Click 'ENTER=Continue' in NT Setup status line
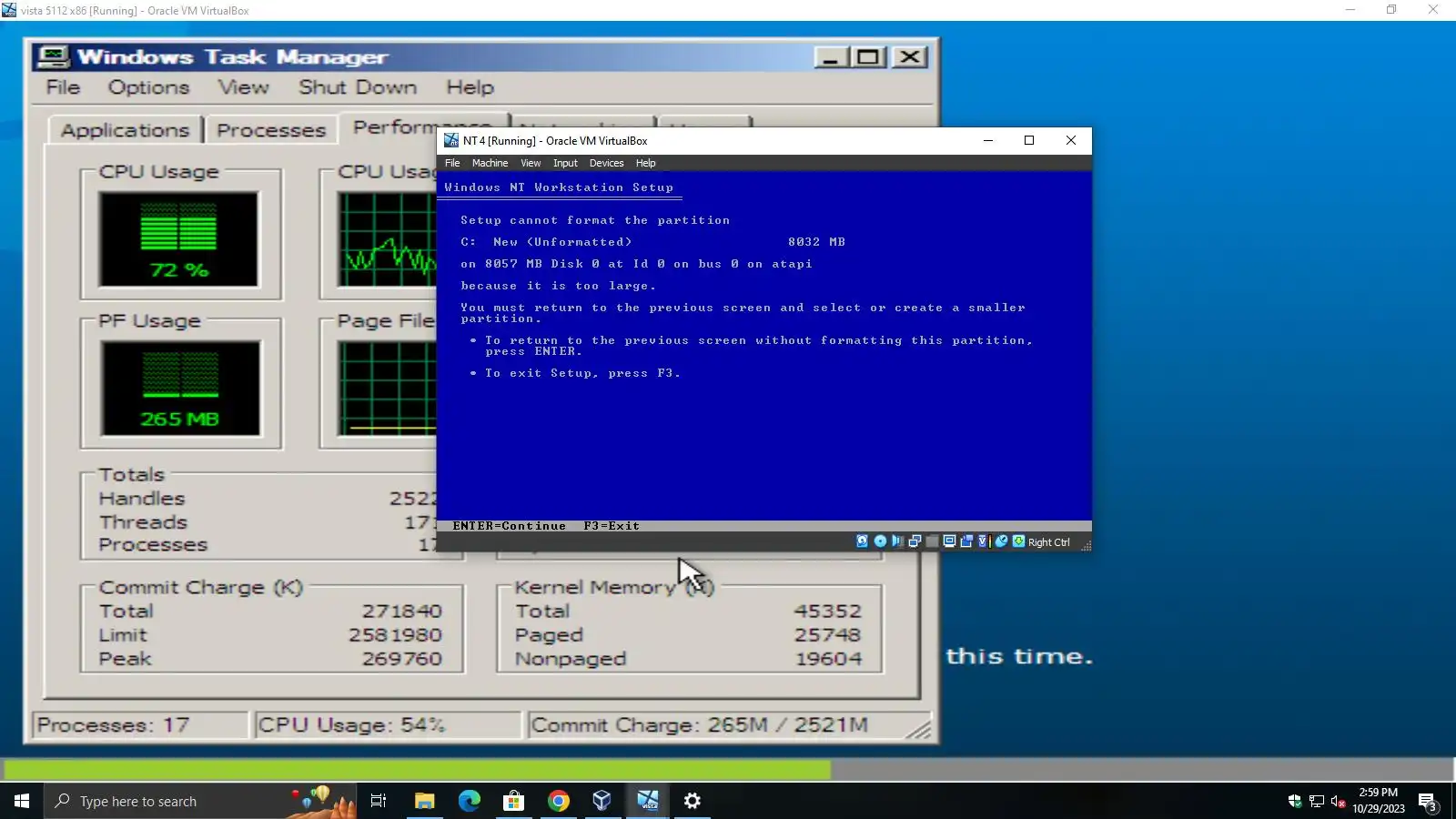Screen dimensions: 1456x819 click(509, 526)
